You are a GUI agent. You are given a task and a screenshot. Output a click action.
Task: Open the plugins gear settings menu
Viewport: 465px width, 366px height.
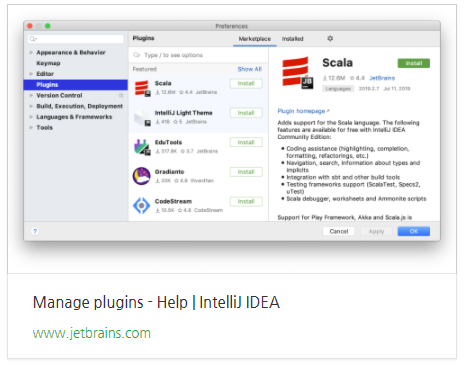[330, 39]
